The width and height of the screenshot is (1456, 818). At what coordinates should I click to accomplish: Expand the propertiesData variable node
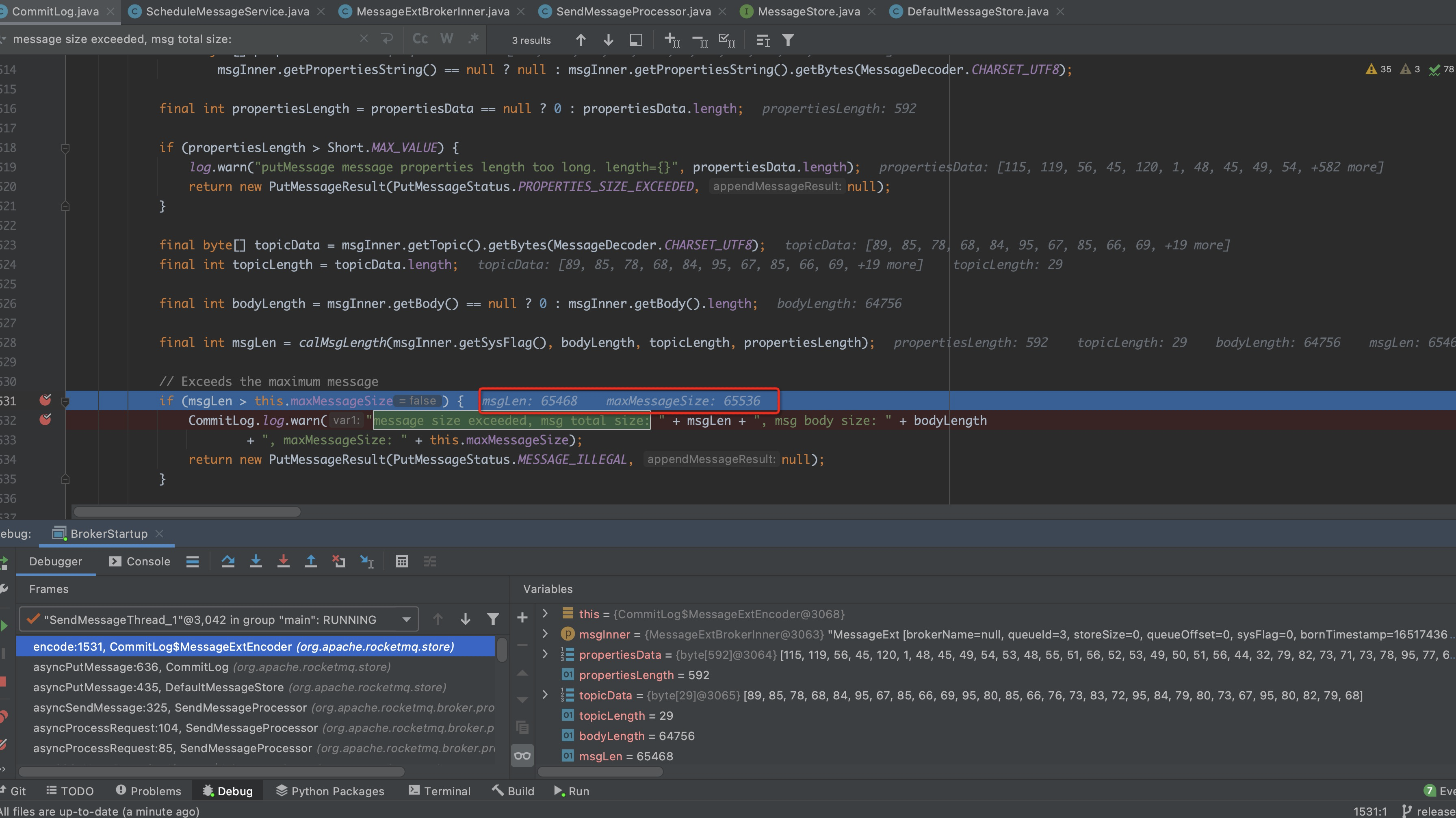click(x=545, y=654)
